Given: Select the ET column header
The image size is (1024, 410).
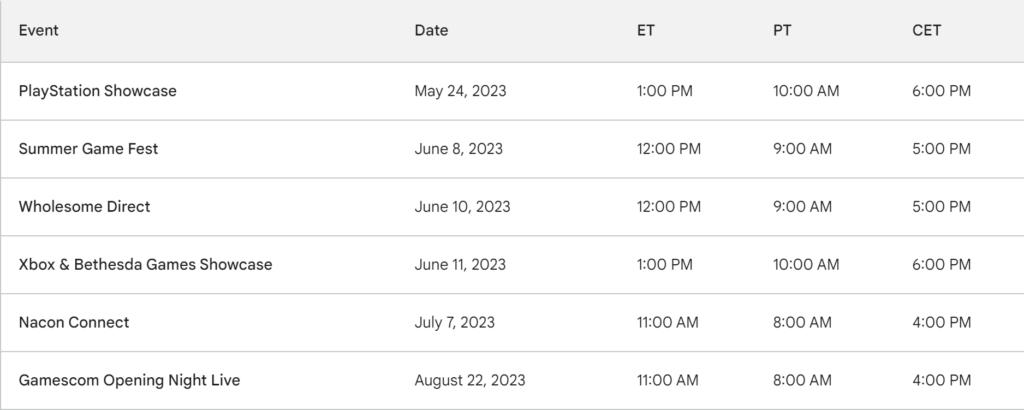Looking at the screenshot, I should [x=645, y=31].
